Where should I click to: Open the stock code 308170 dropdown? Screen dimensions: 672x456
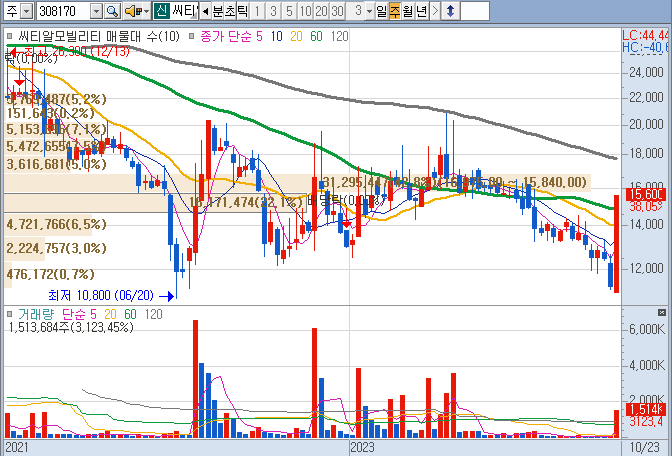click(x=96, y=11)
